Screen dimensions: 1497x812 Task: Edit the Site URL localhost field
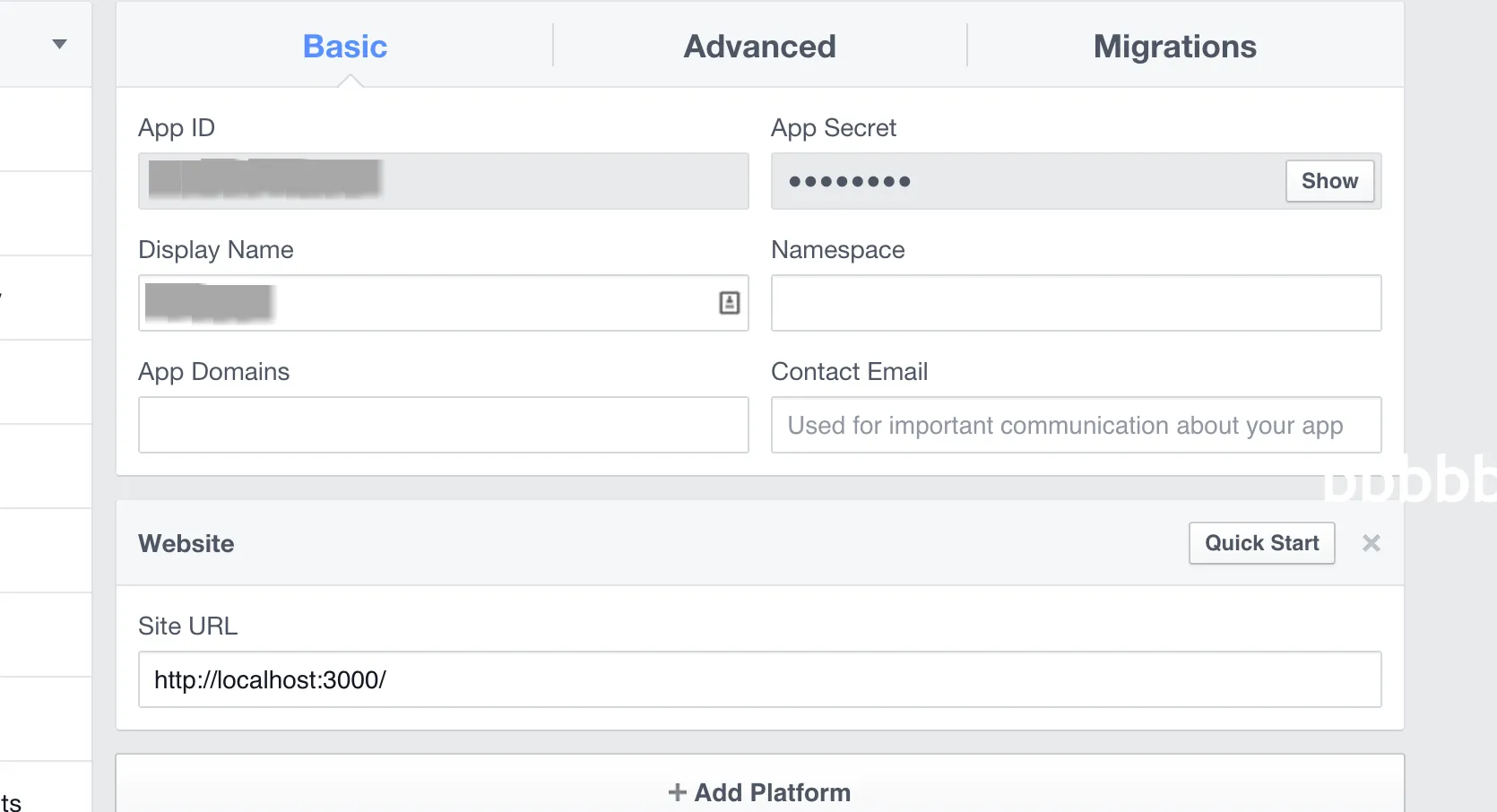759,679
